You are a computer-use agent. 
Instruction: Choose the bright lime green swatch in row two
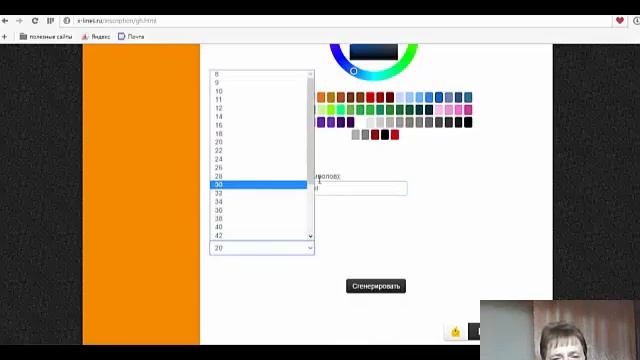click(x=331, y=109)
